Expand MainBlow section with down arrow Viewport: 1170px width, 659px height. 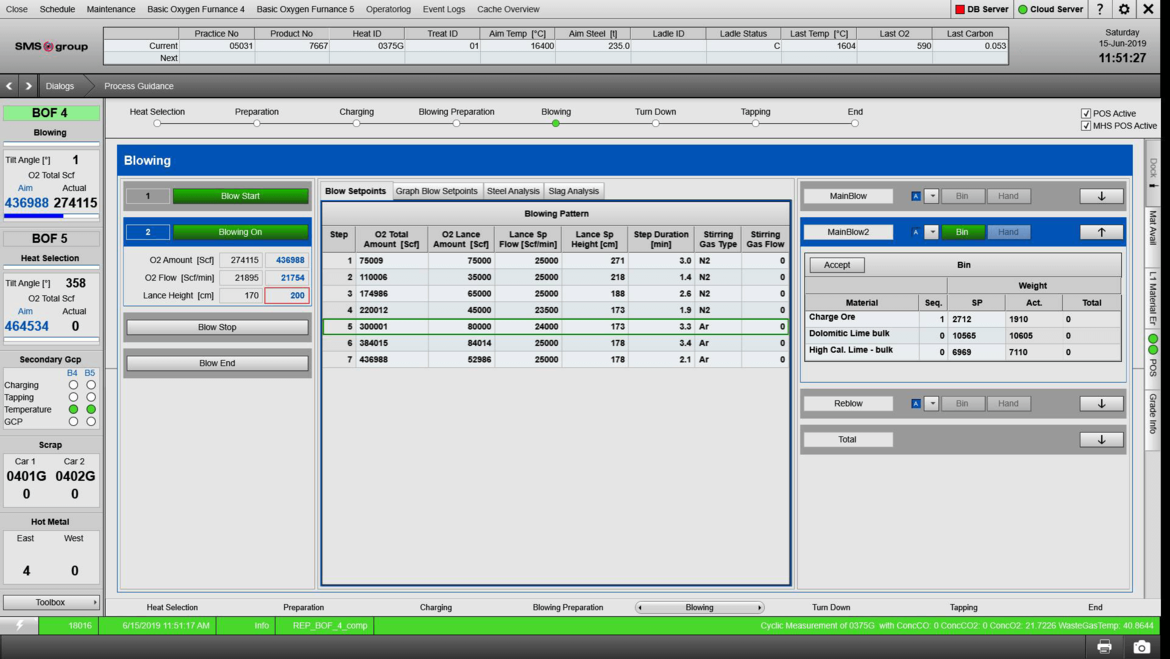coord(1101,196)
